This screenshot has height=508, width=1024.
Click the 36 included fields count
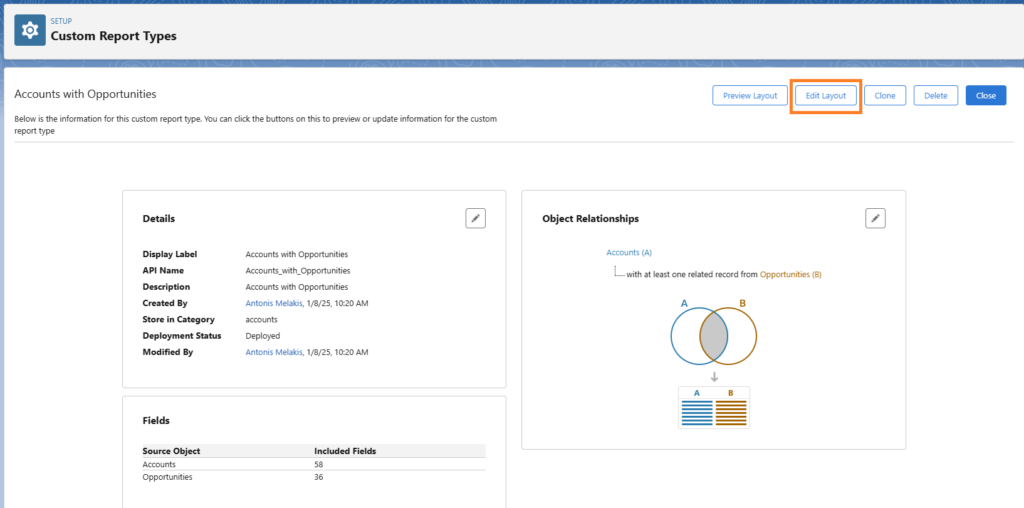point(319,477)
